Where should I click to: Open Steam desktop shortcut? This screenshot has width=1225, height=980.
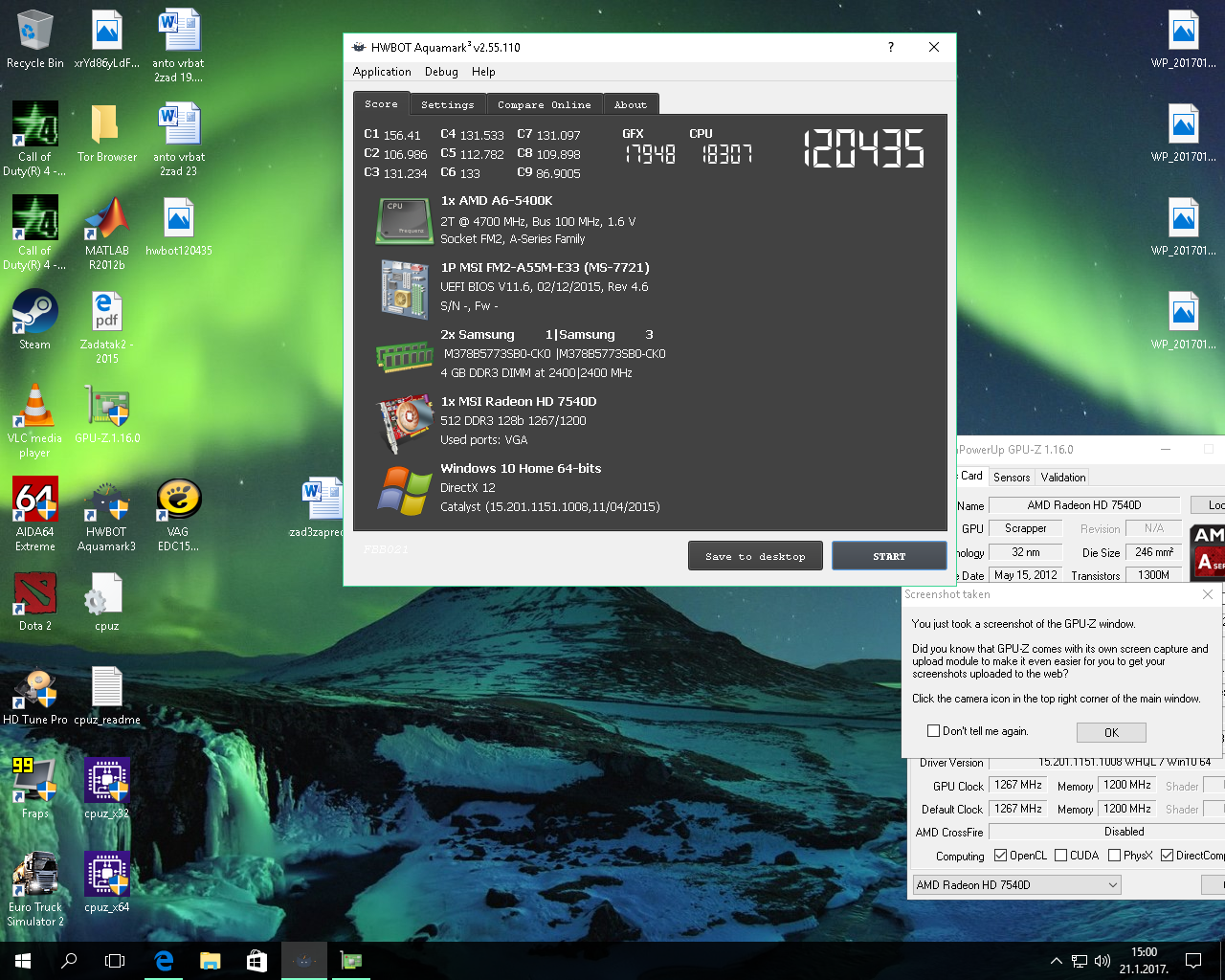(35, 320)
